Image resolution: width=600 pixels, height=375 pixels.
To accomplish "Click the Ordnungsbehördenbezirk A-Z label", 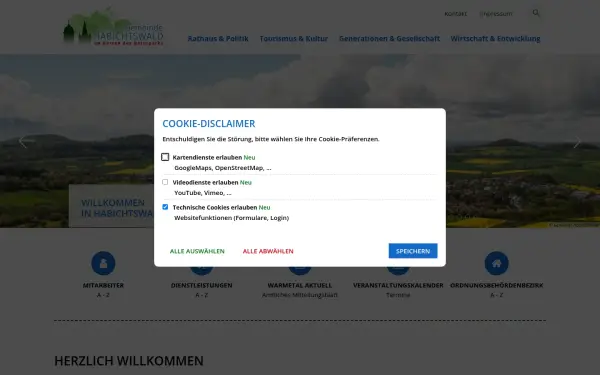I will (x=497, y=290).
